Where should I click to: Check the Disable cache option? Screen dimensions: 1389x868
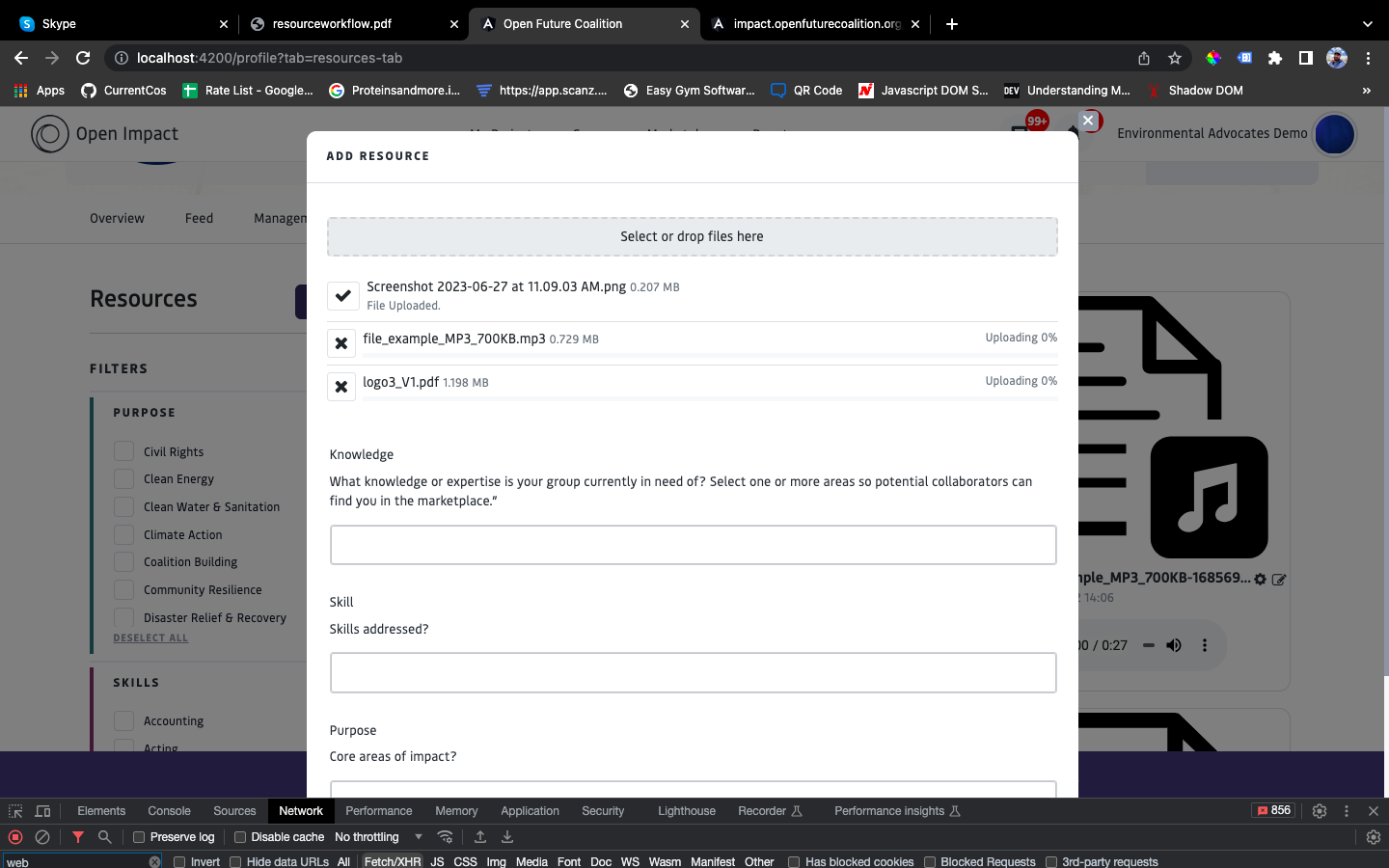pos(240,837)
